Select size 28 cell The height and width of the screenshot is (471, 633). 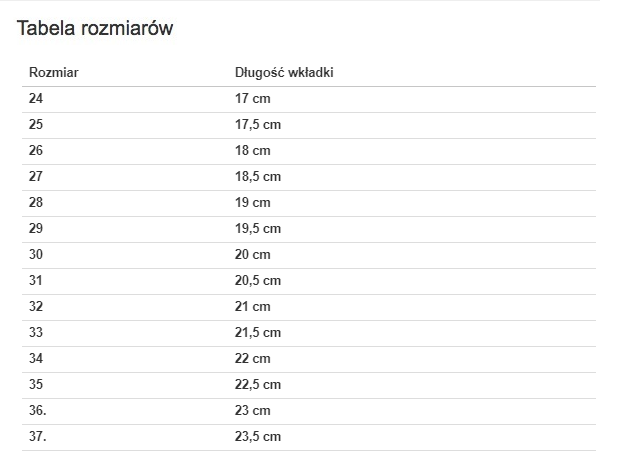pos(37,203)
